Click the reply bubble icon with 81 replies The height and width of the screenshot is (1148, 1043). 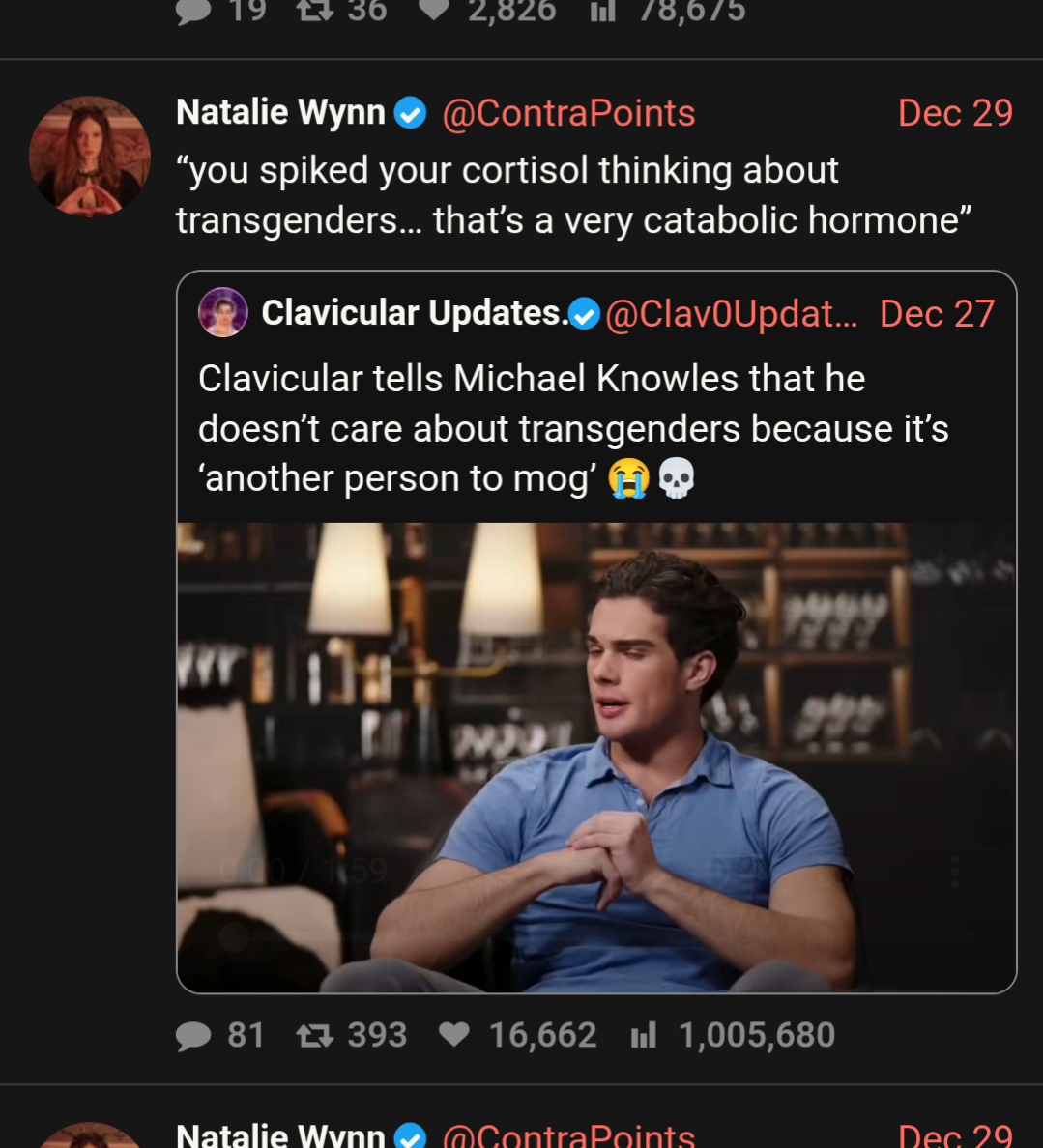[193, 1036]
